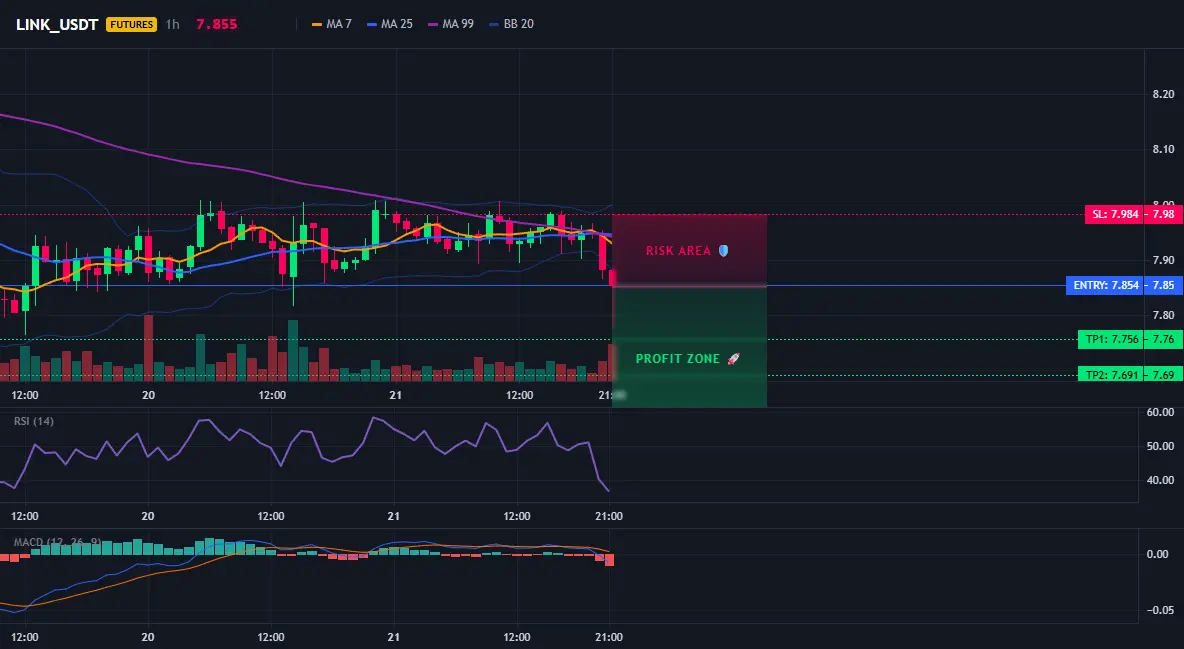
Task: Click the green 7.69 axis price tag
Action: (1163, 375)
